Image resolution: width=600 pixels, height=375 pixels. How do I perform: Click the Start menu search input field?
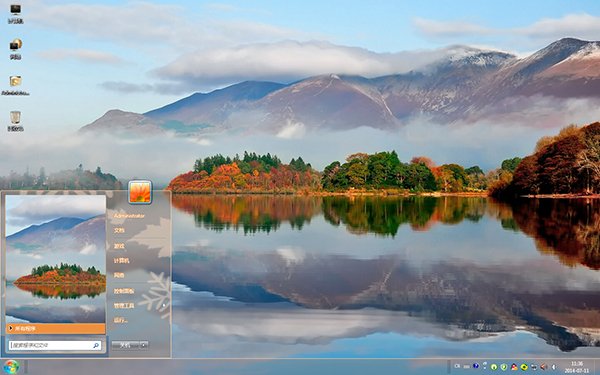[x=55, y=345]
